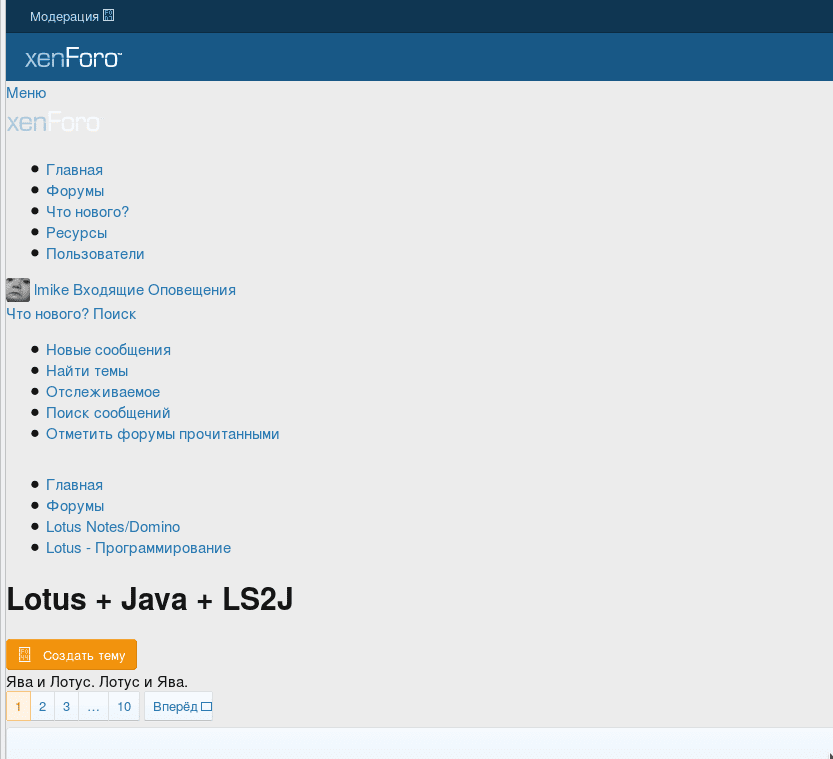Open Пользователи in main navigation
This screenshot has width=833, height=759.
(x=95, y=254)
